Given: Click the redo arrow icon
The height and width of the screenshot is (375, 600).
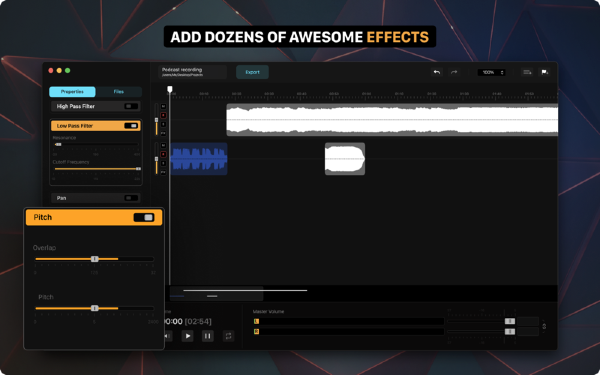Looking at the screenshot, I should pos(454,72).
